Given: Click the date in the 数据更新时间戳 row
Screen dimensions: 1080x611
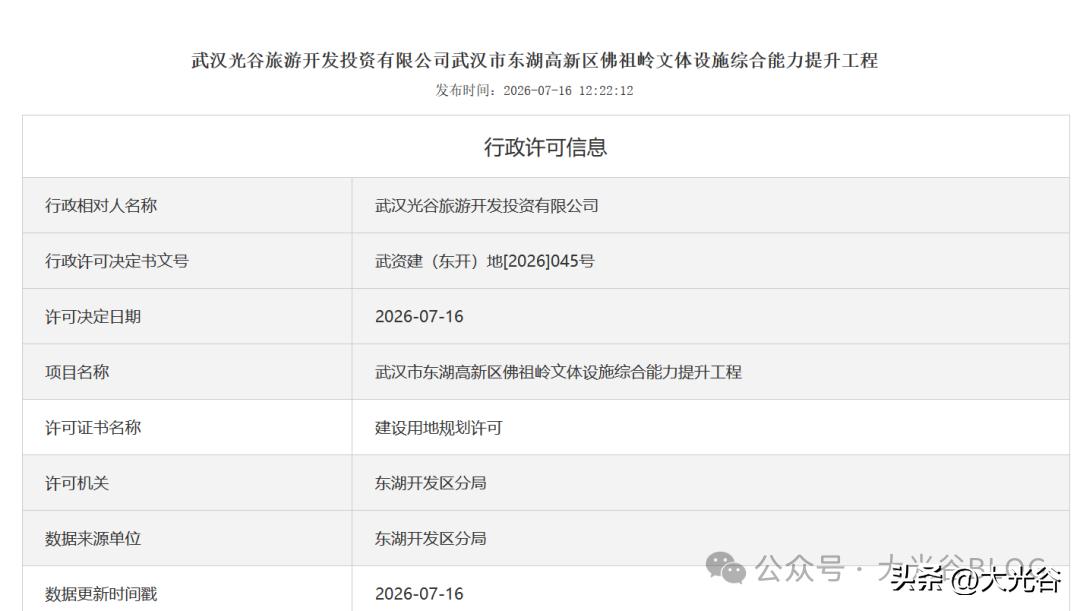Looking at the screenshot, I should coord(419,594).
